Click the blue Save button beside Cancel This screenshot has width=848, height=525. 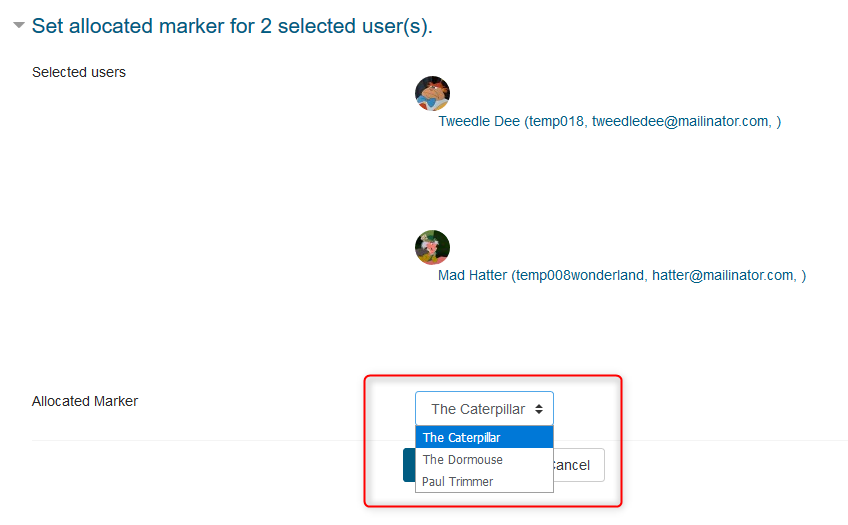(408, 465)
